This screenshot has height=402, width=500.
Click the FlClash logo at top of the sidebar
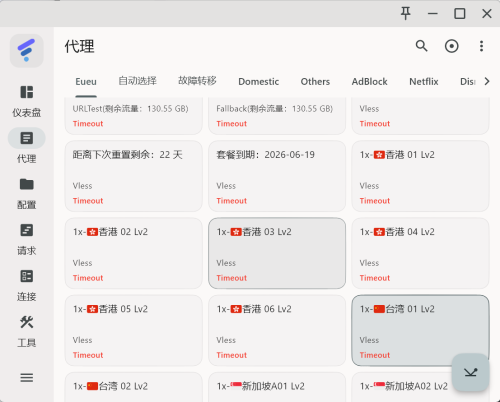[x=27, y=51]
